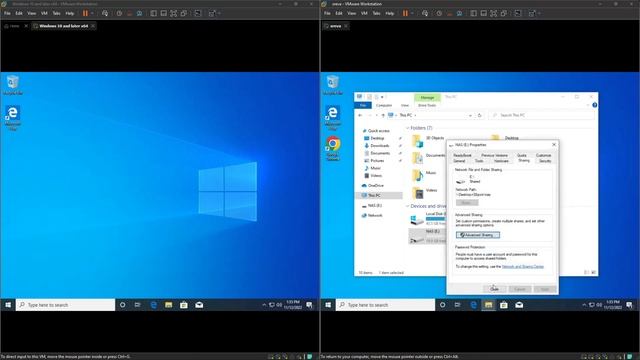
Task: Enter Unity mode icon in left VMware toolbar
Action: pos(184,13)
